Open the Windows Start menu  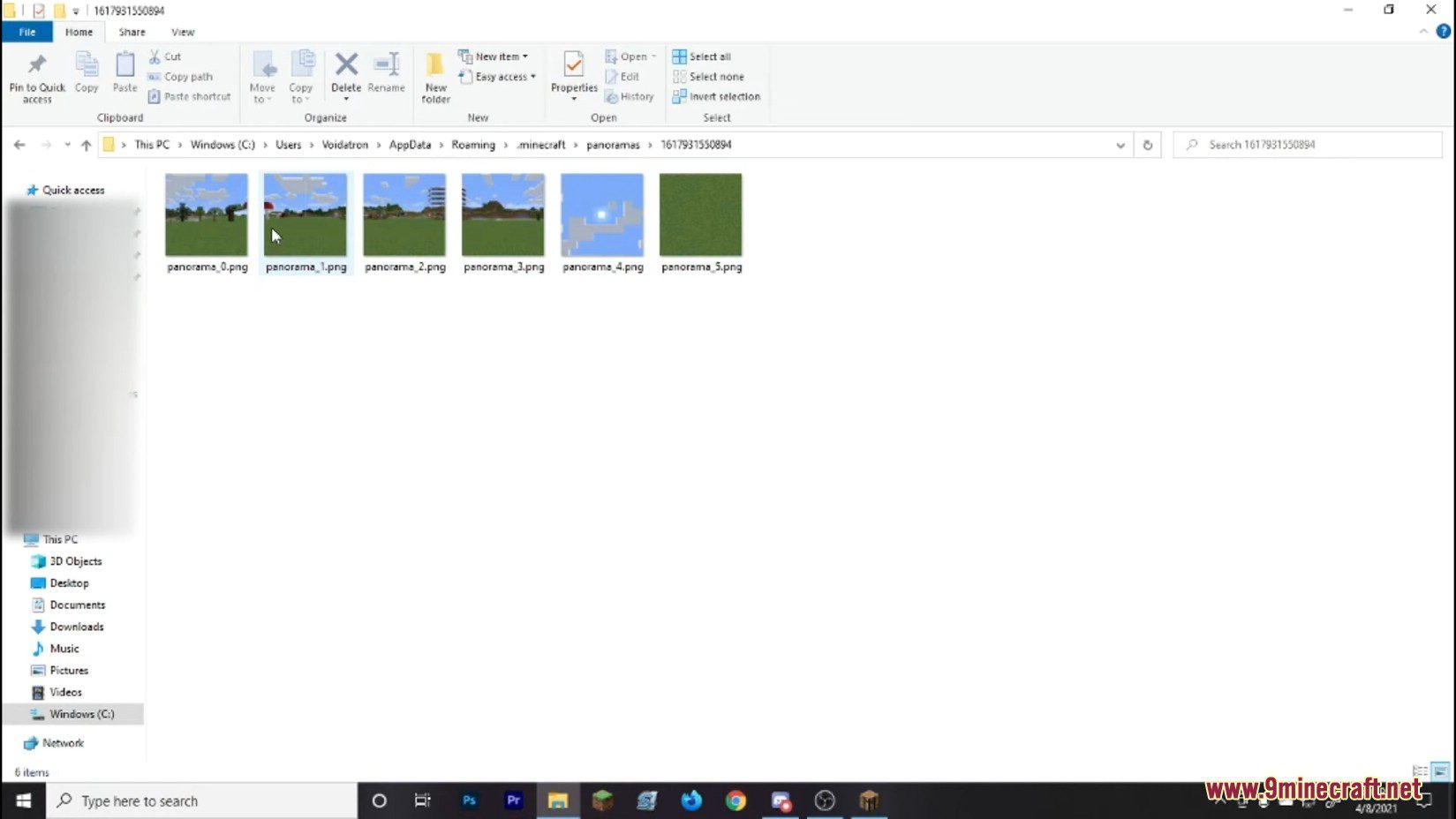click(x=23, y=800)
